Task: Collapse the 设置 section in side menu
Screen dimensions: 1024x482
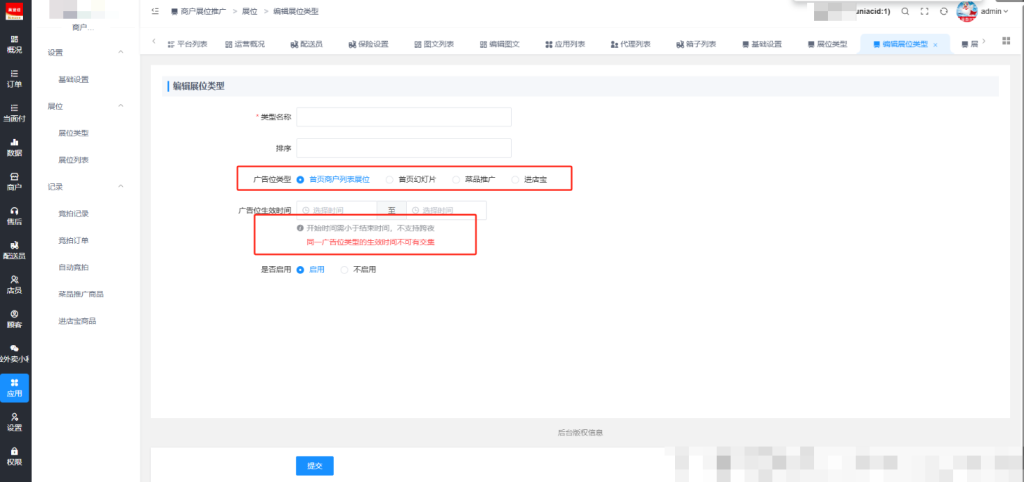Action: tap(121, 52)
